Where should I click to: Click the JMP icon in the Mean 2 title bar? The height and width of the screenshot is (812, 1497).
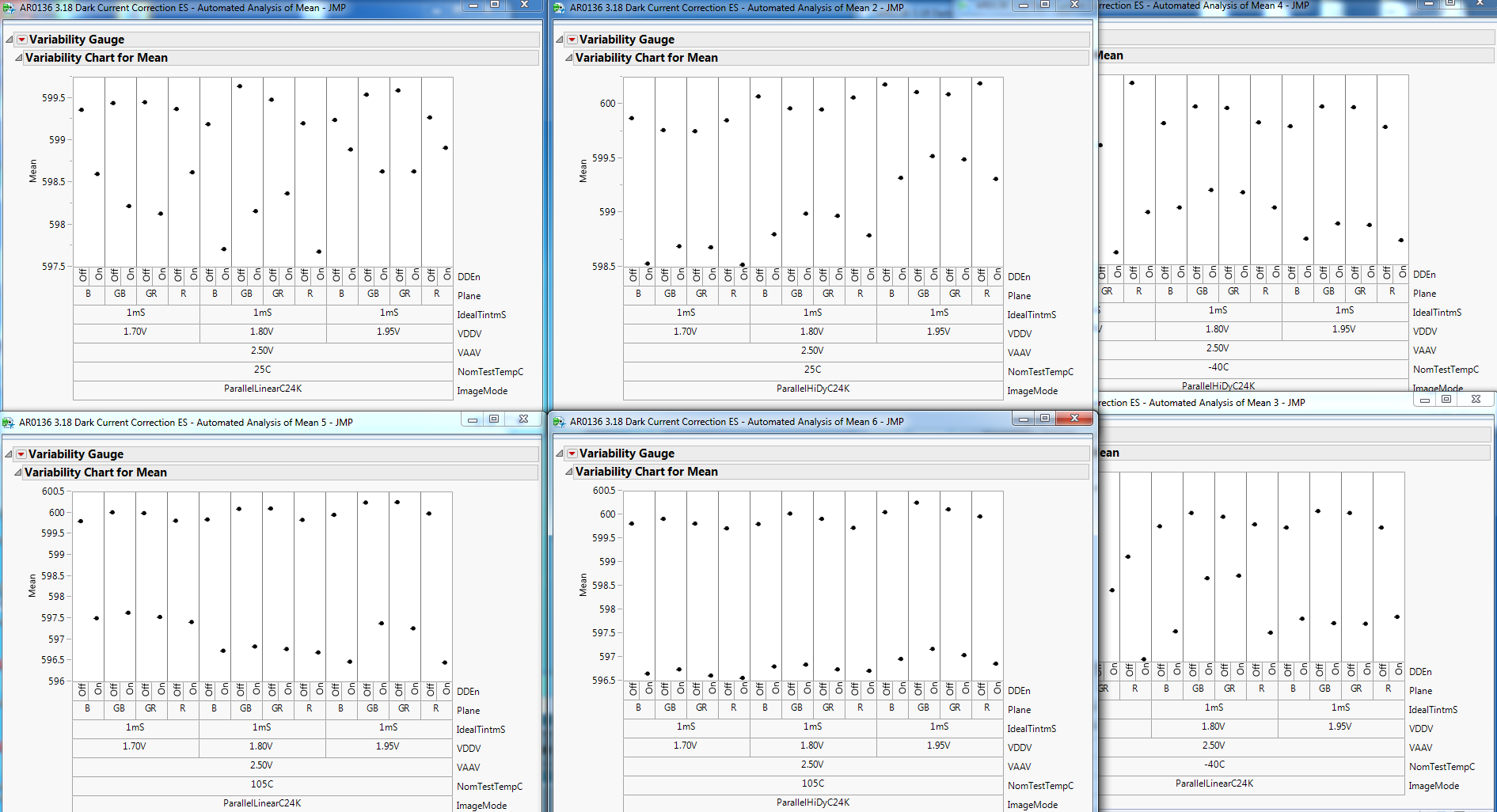pyautogui.click(x=558, y=7)
